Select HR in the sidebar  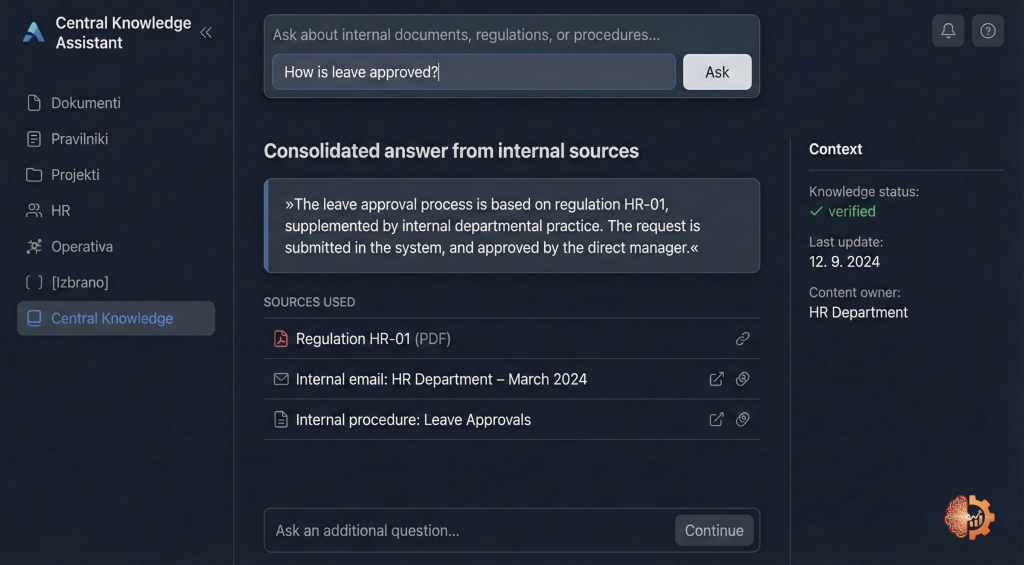click(61, 211)
